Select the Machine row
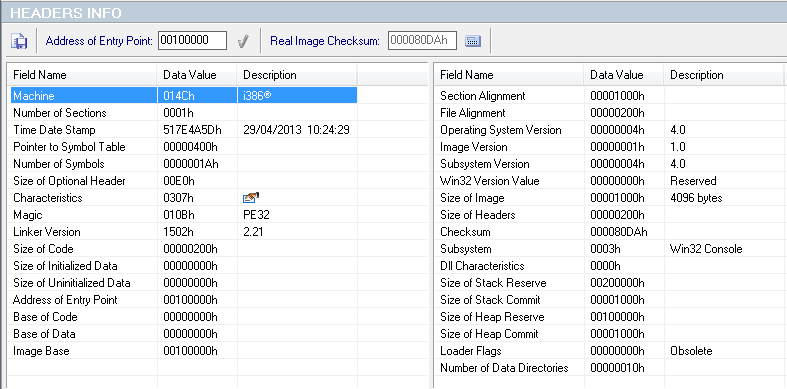The image size is (787, 389). pos(184,95)
